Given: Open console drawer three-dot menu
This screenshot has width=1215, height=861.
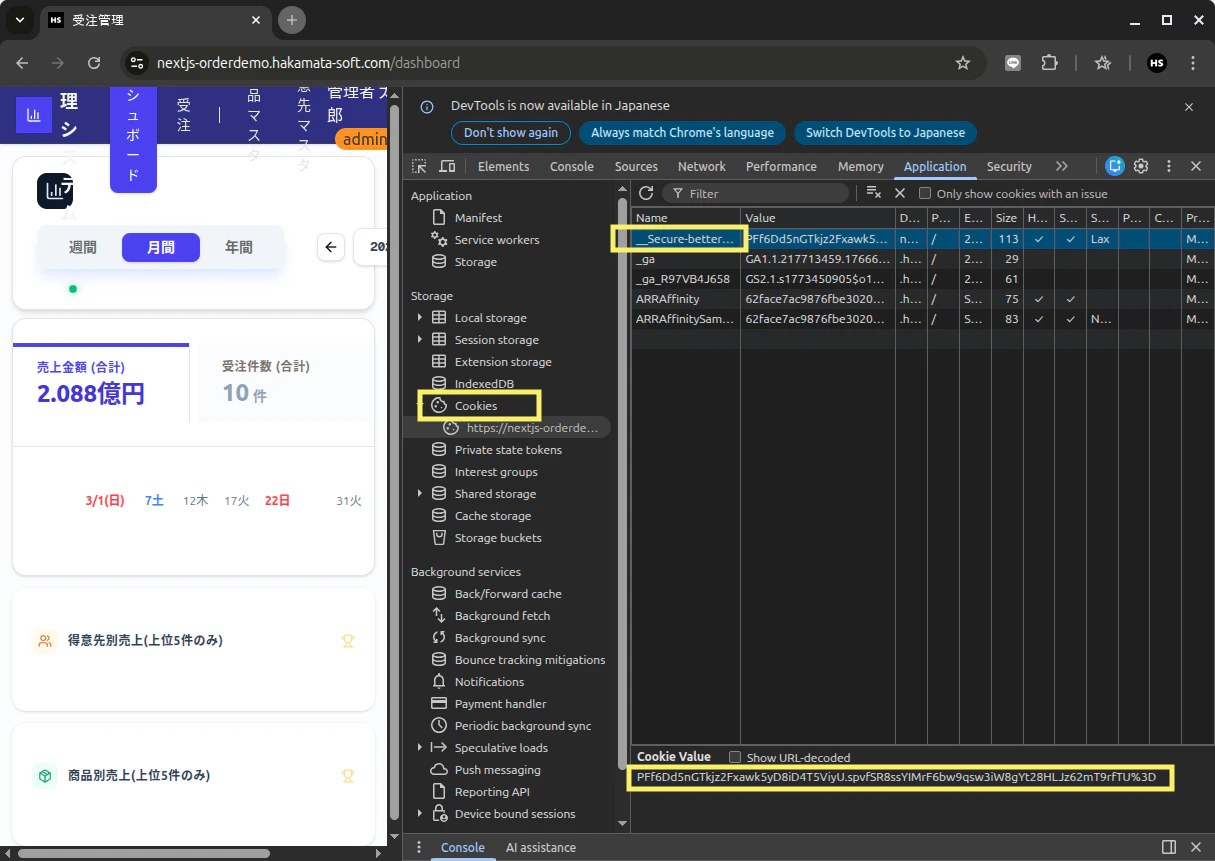Looking at the screenshot, I should point(419,847).
